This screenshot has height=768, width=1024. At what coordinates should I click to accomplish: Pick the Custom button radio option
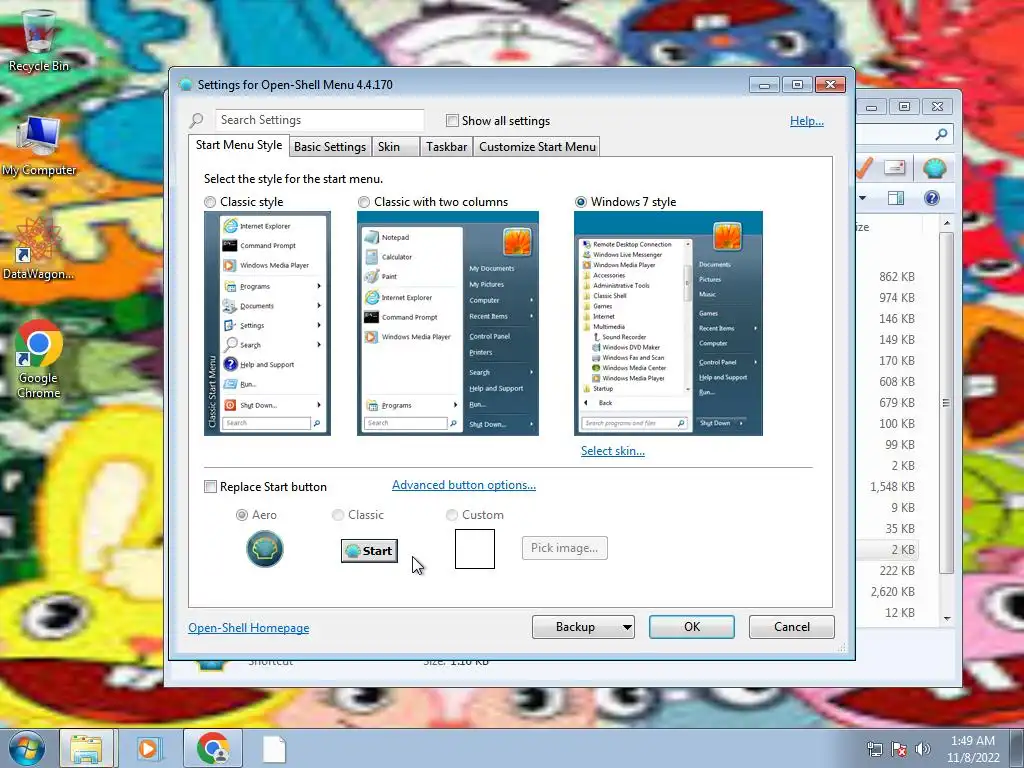451,515
